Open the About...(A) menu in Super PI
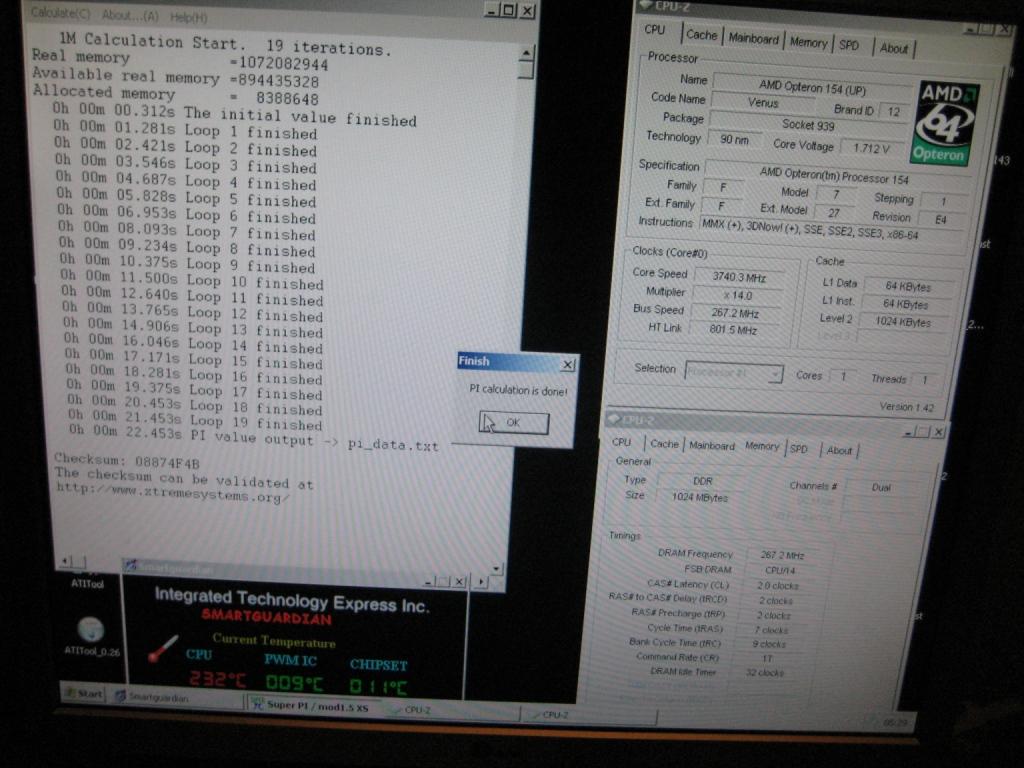The height and width of the screenshot is (768, 1024). (130, 15)
